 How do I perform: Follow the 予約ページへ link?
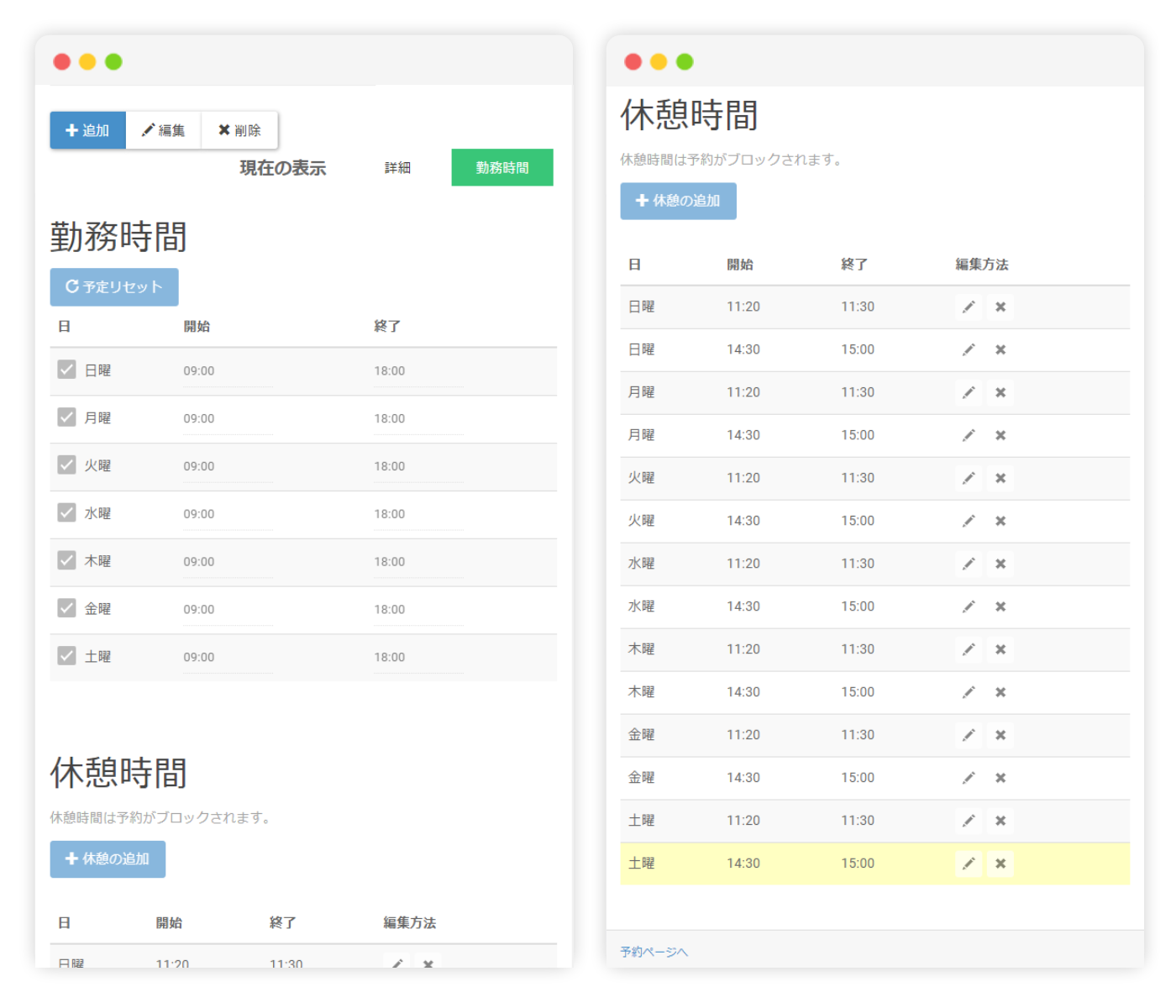(x=654, y=952)
